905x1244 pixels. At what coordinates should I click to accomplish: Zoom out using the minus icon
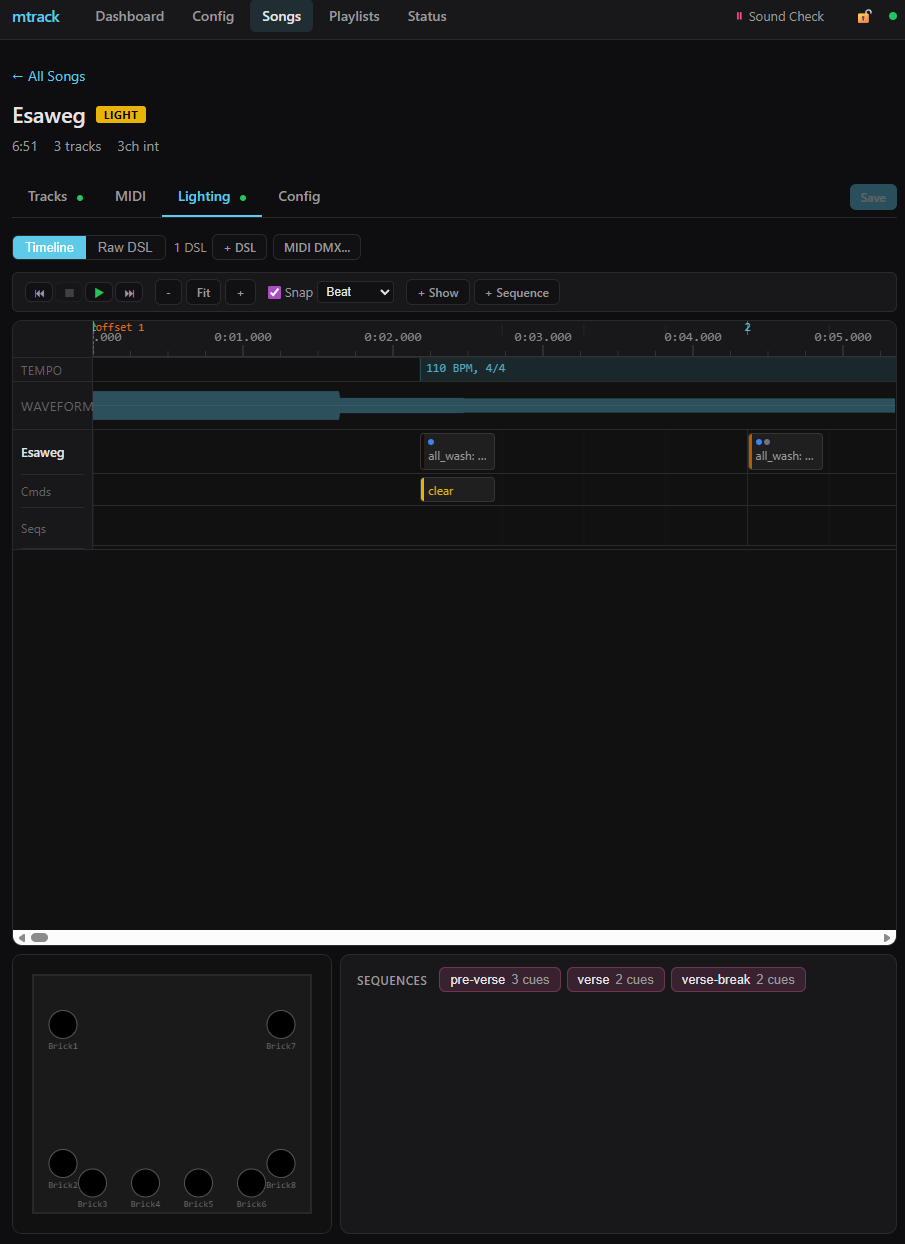(167, 292)
